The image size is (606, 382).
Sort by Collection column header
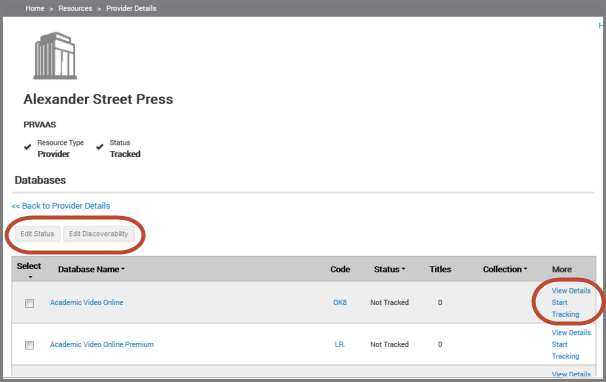pyautogui.click(x=505, y=269)
